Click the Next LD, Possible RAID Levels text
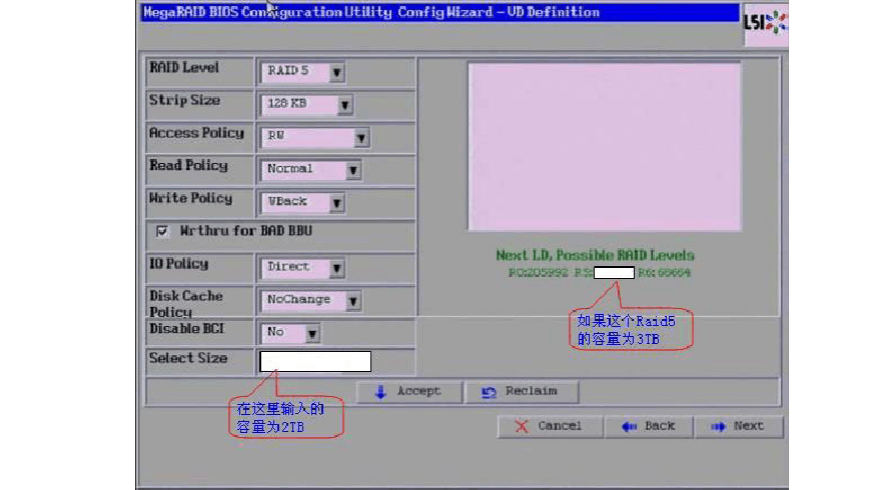Viewport: 893px width, 490px height. [x=595, y=255]
